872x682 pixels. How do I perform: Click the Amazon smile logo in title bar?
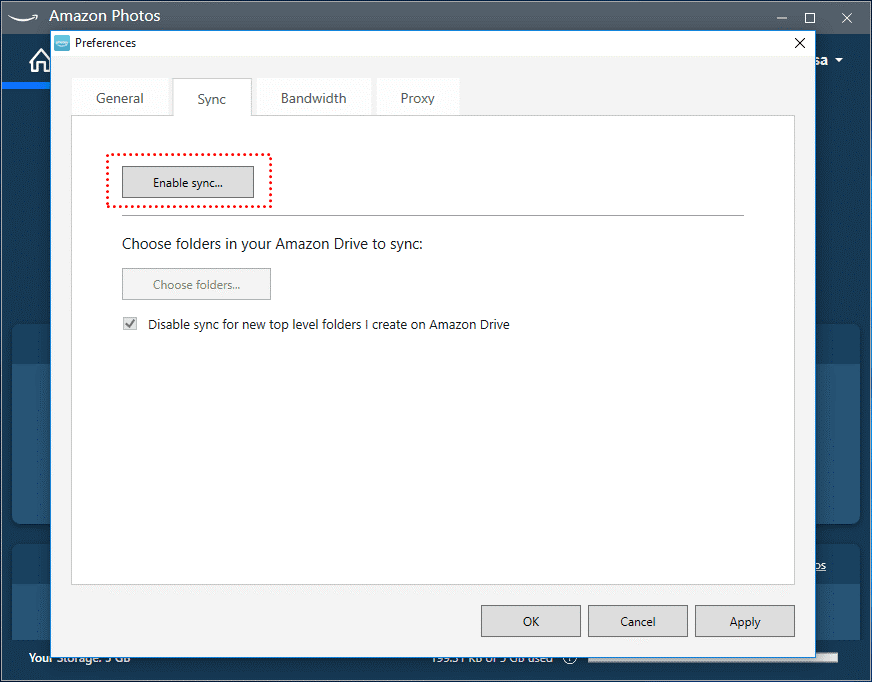click(x=26, y=16)
